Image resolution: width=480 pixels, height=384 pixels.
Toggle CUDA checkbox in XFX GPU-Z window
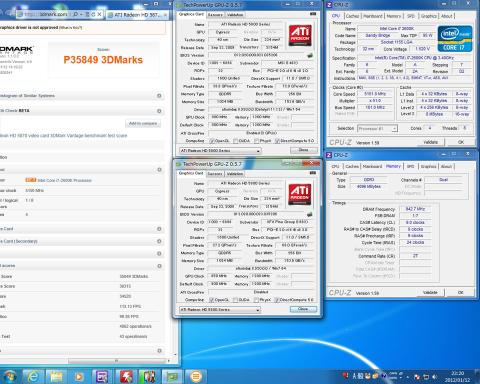(x=235, y=300)
